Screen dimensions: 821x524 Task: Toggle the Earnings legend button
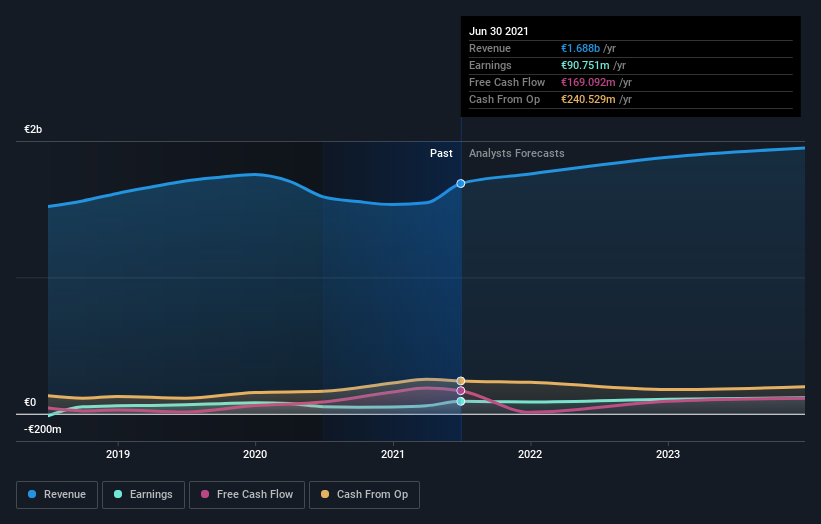[143, 495]
